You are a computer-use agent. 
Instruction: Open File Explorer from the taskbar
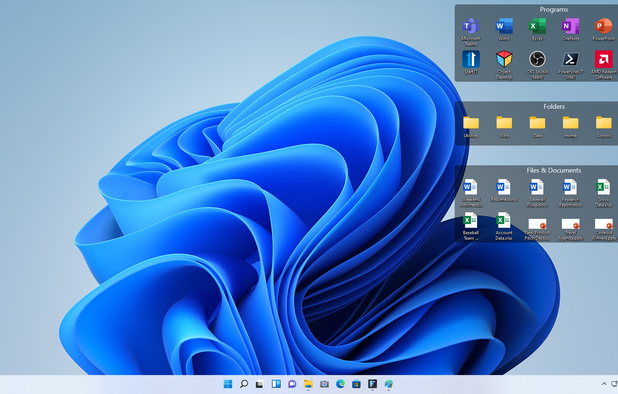[308, 384]
